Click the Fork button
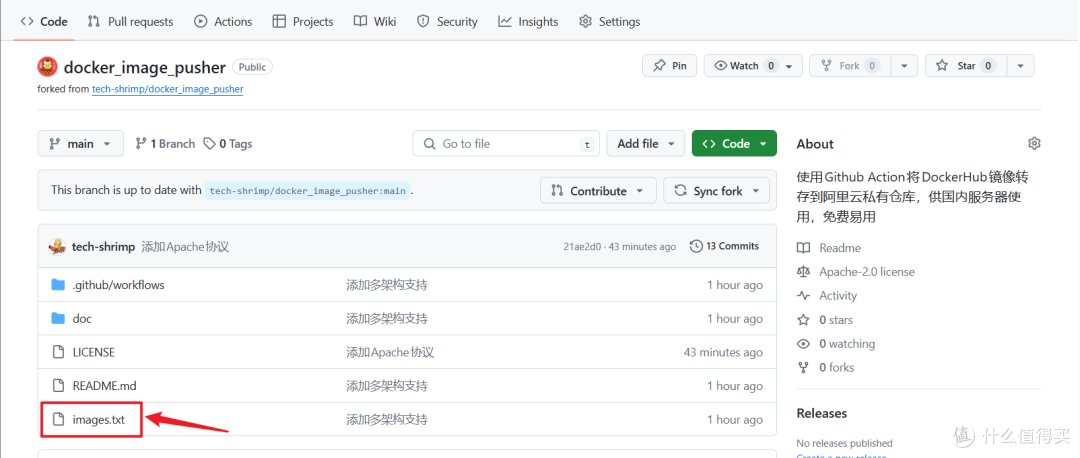The image size is (1080, 458). (849, 65)
